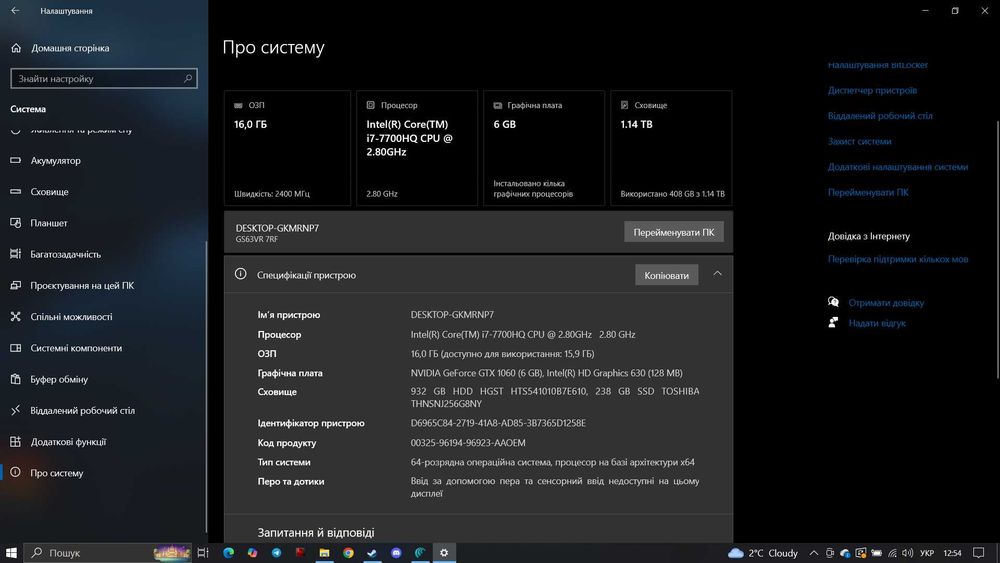The width and height of the screenshot is (1000, 563).
Task: Click Надати відгук link
Action: click(x=877, y=323)
